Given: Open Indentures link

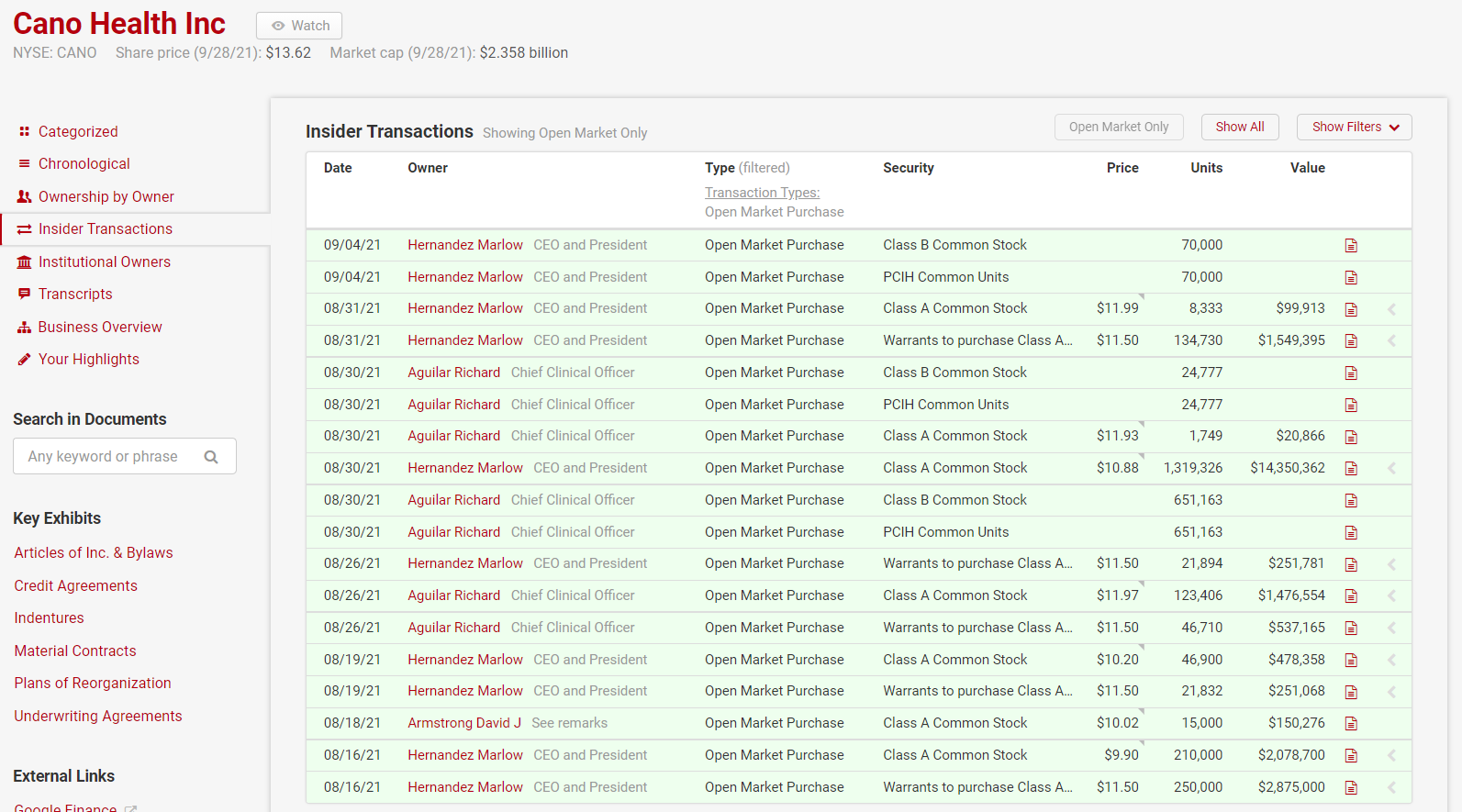Looking at the screenshot, I should point(49,617).
